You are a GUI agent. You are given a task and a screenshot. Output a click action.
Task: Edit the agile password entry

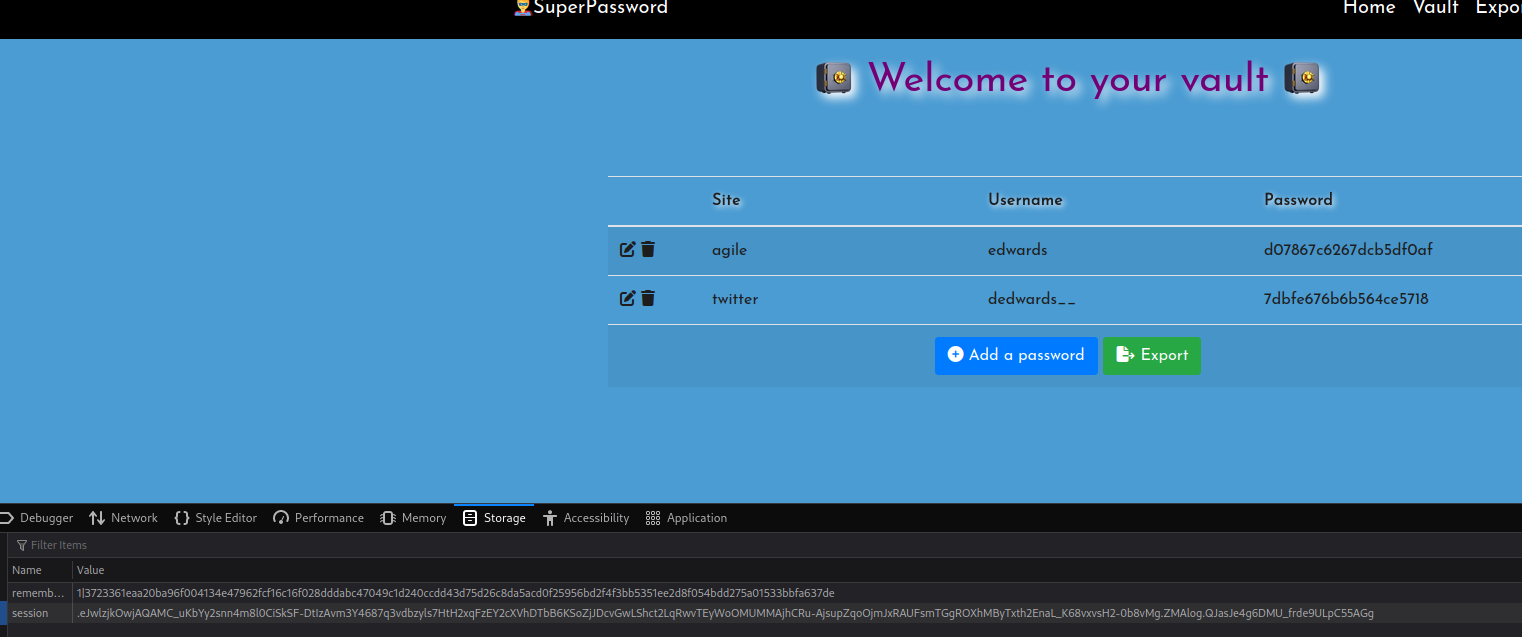click(627, 250)
